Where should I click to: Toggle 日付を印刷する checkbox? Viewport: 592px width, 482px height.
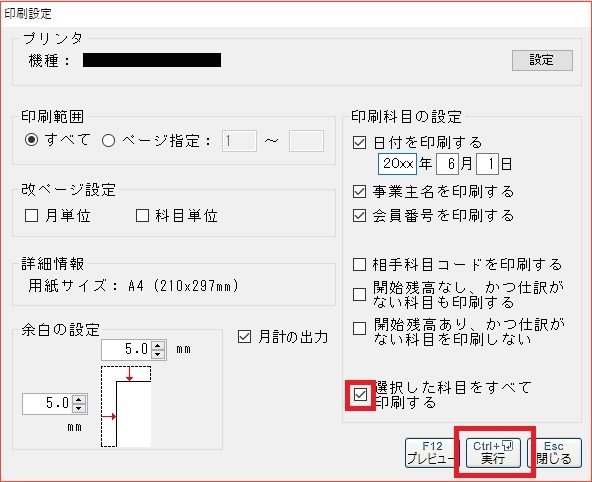[359, 142]
